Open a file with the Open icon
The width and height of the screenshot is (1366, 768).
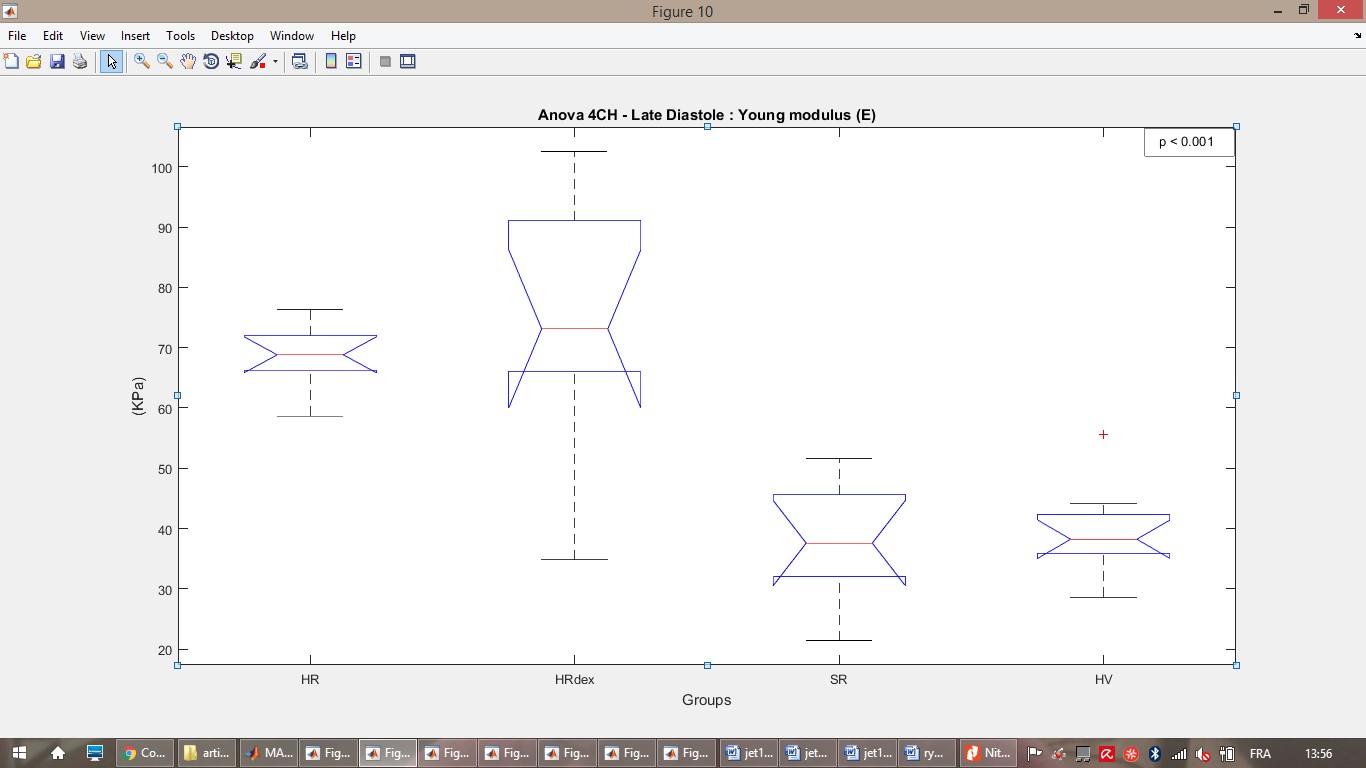[x=34, y=62]
